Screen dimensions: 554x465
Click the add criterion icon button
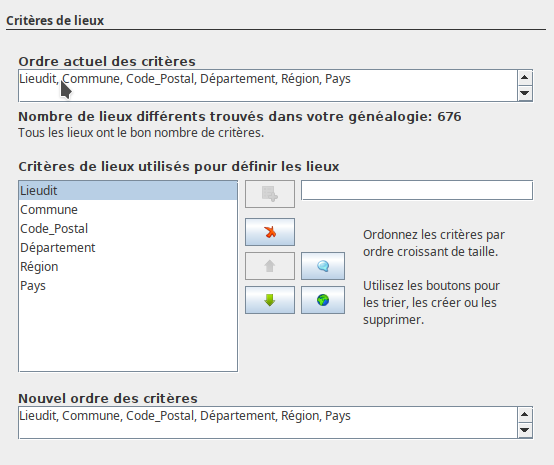270,194
